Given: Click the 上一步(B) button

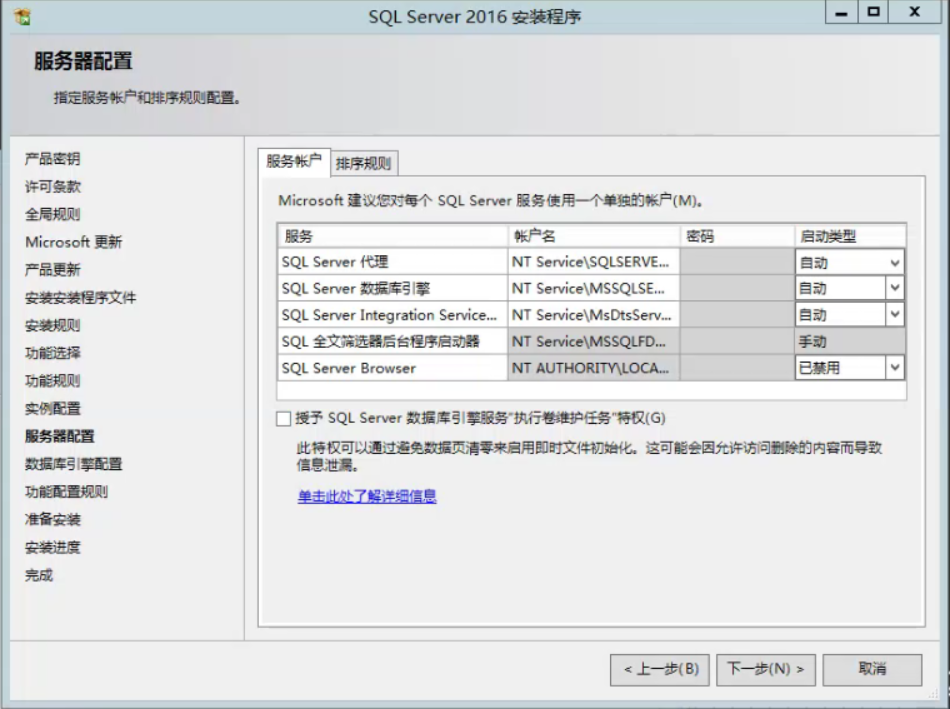Looking at the screenshot, I should click(x=659, y=670).
